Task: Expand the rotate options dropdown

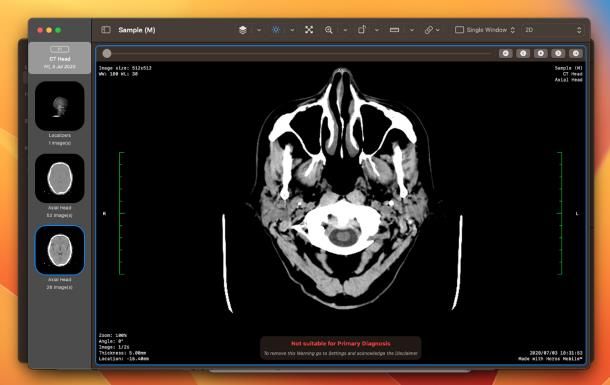Action: [377, 30]
